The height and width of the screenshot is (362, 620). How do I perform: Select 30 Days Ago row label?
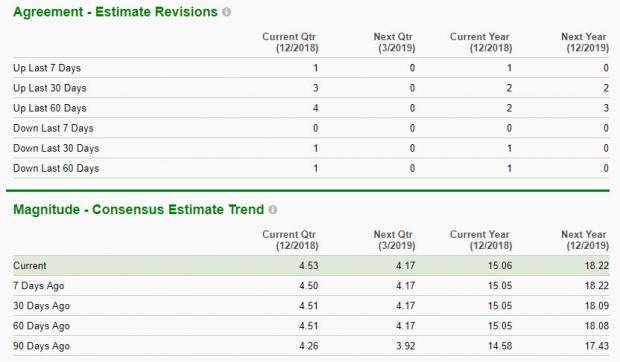[42, 306]
